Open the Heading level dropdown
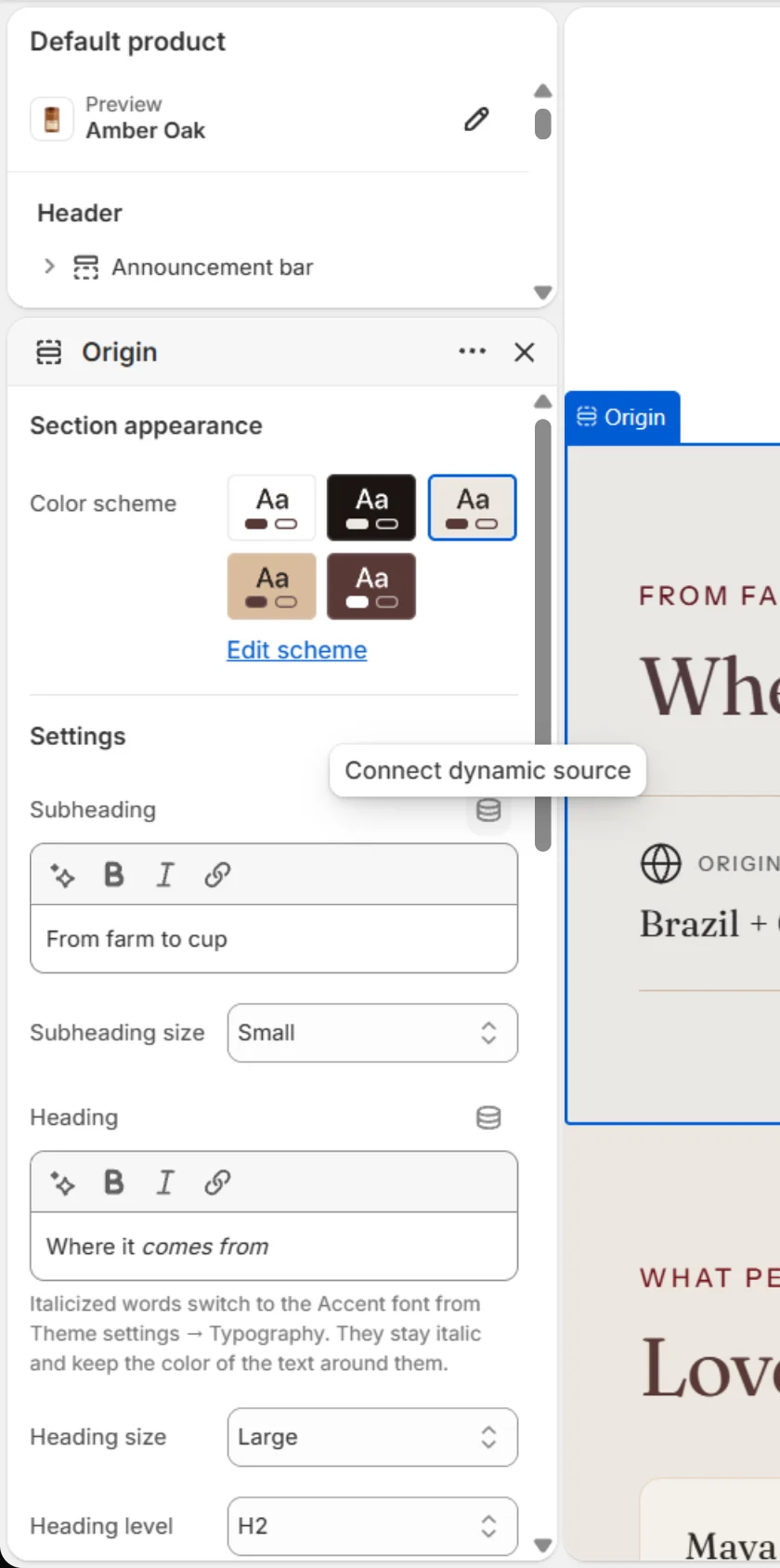This screenshot has height=1568, width=780. click(372, 1526)
